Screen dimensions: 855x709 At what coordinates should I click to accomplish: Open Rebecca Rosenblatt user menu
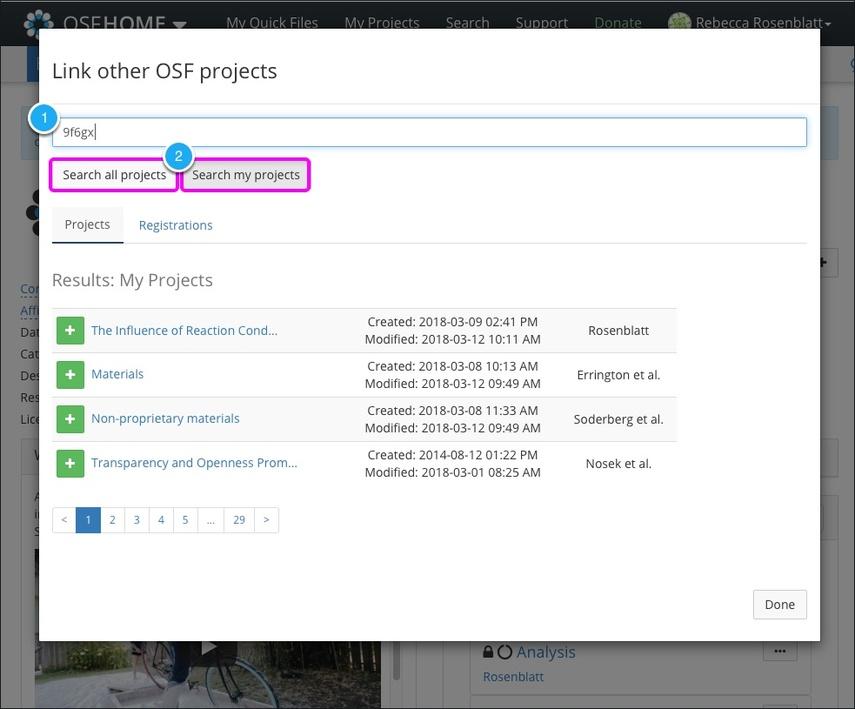763,22
